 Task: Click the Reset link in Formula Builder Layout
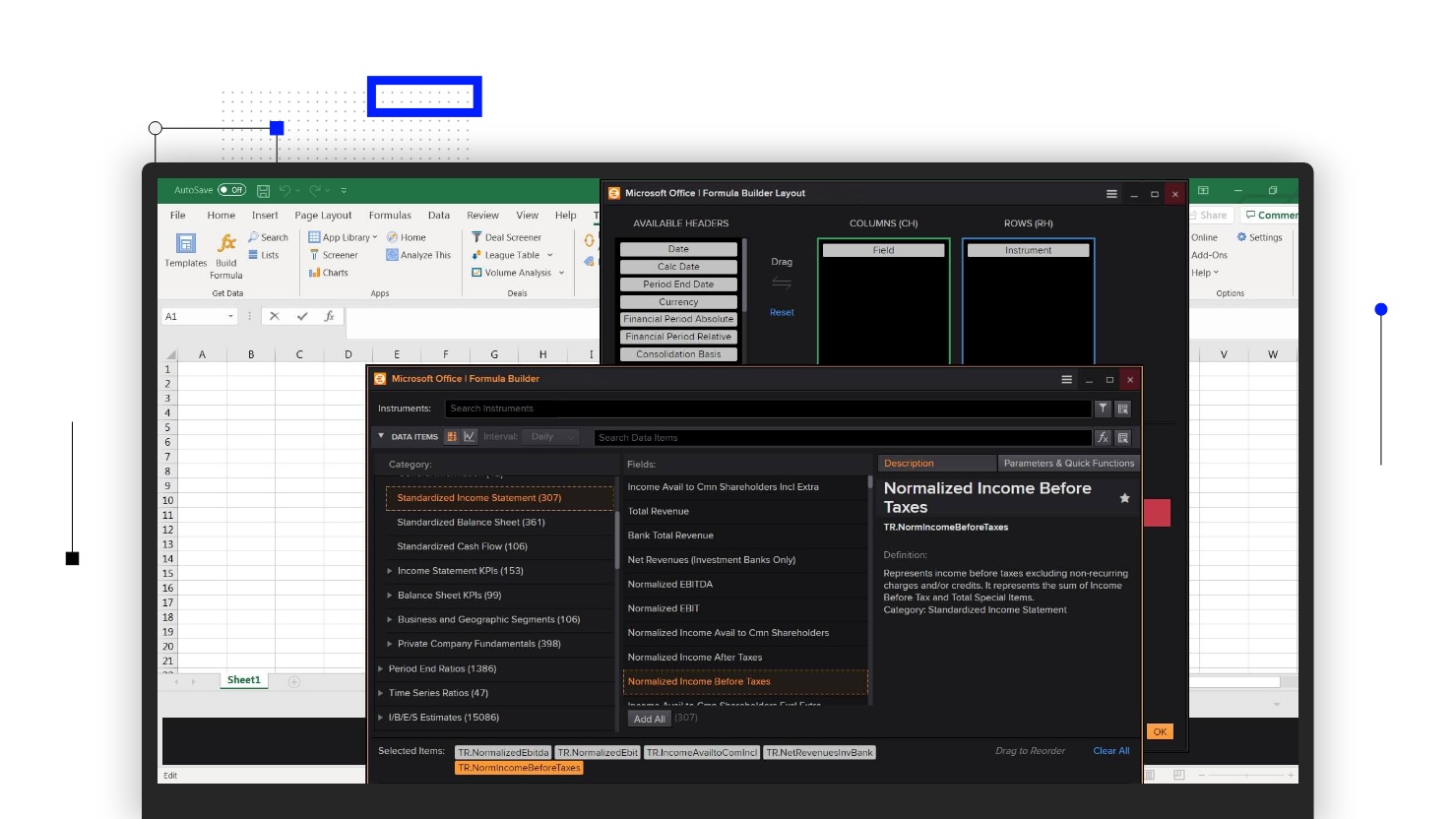(x=782, y=312)
